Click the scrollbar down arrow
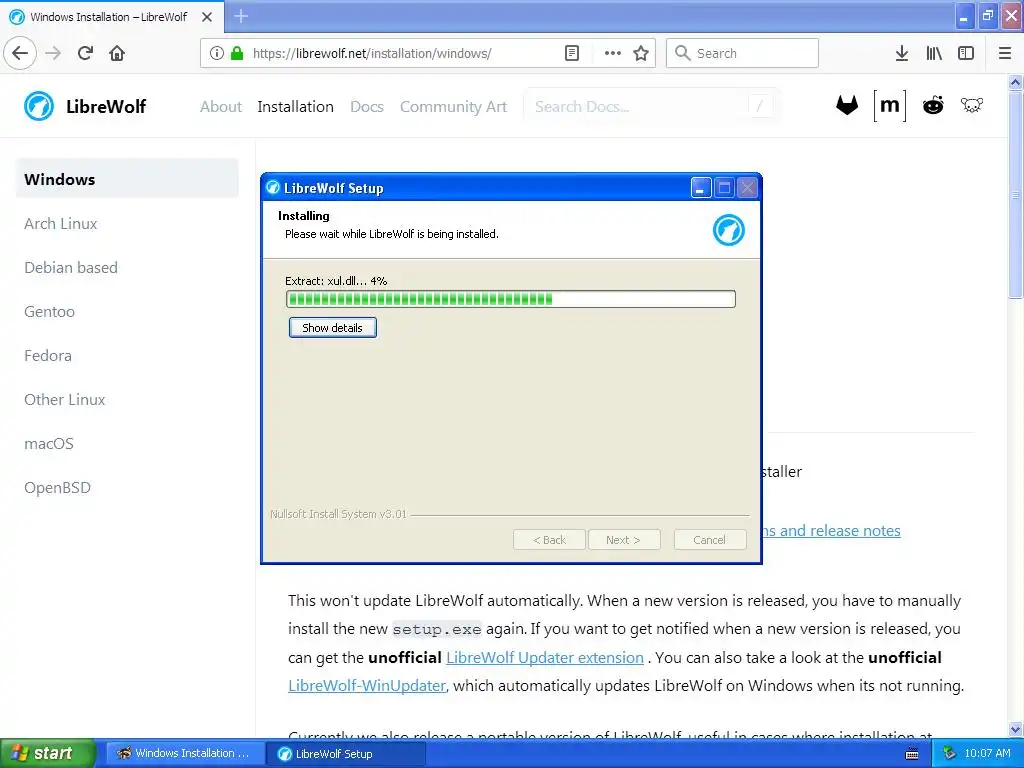This screenshot has height=768, width=1024. (x=1016, y=729)
